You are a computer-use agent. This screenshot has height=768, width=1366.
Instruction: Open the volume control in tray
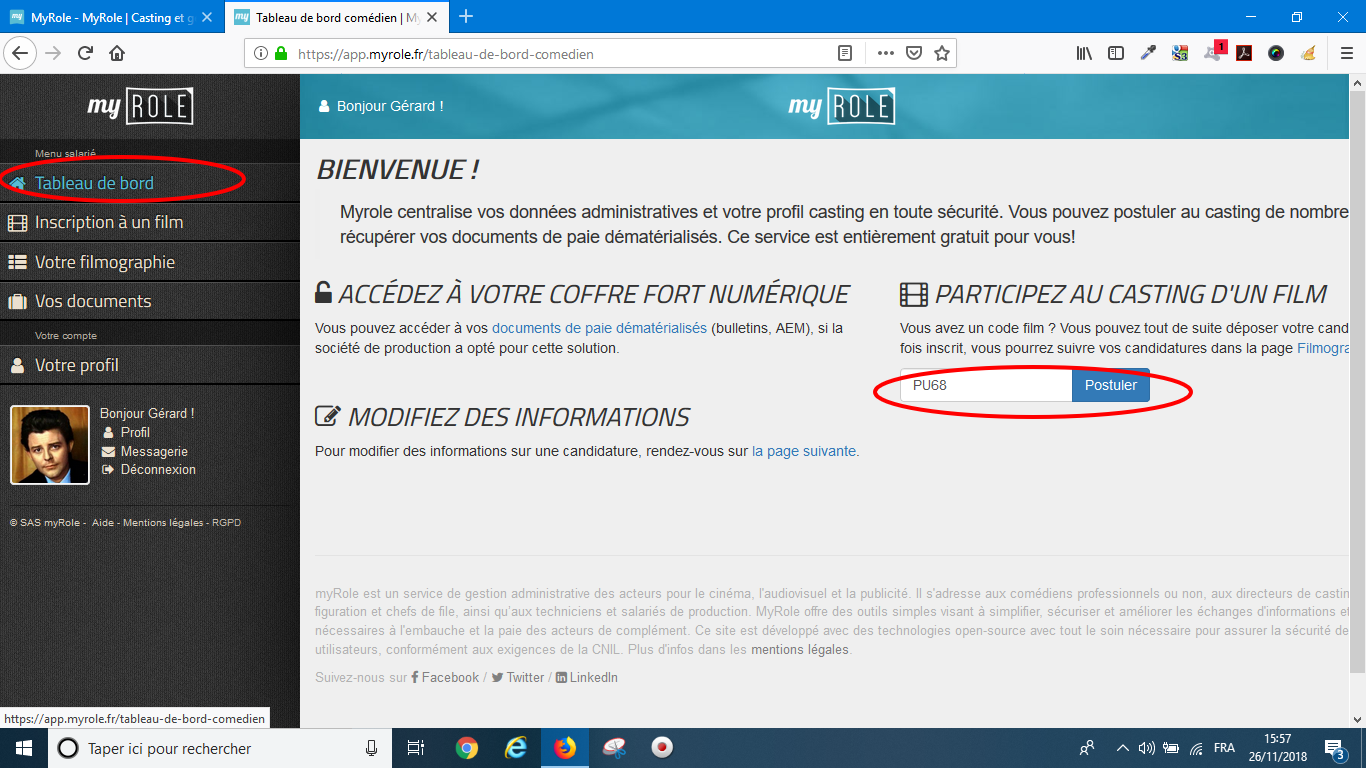[x=1146, y=748]
